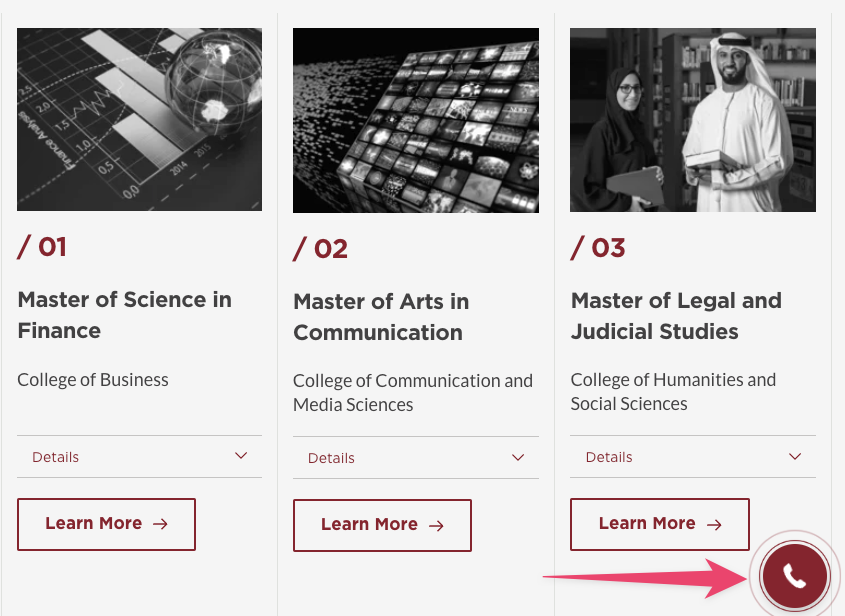This screenshot has height=616, width=845.
Task: Click the College of Business text
Action: click(x=93, y=380)
